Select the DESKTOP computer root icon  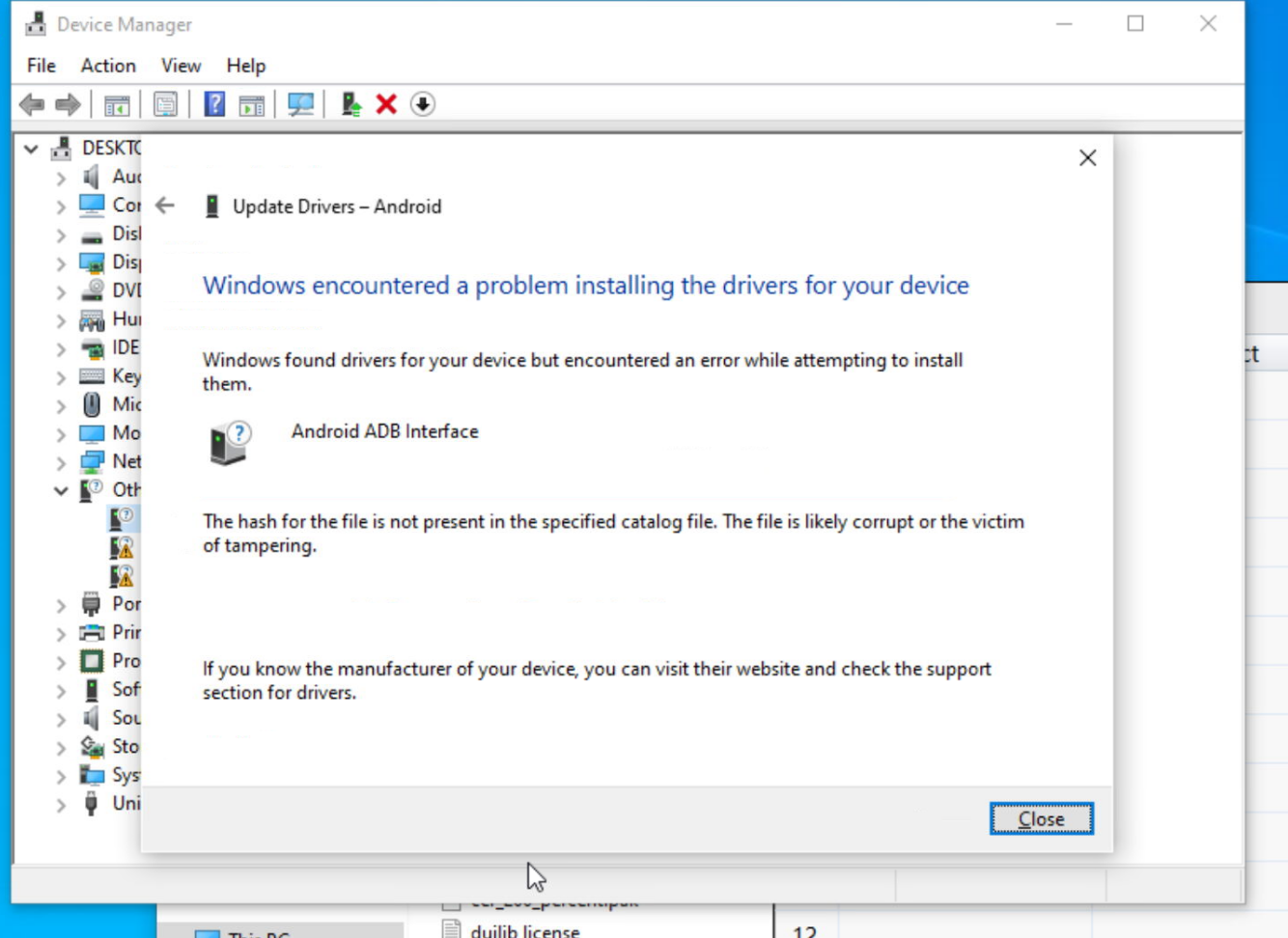(x=62, y=148)
